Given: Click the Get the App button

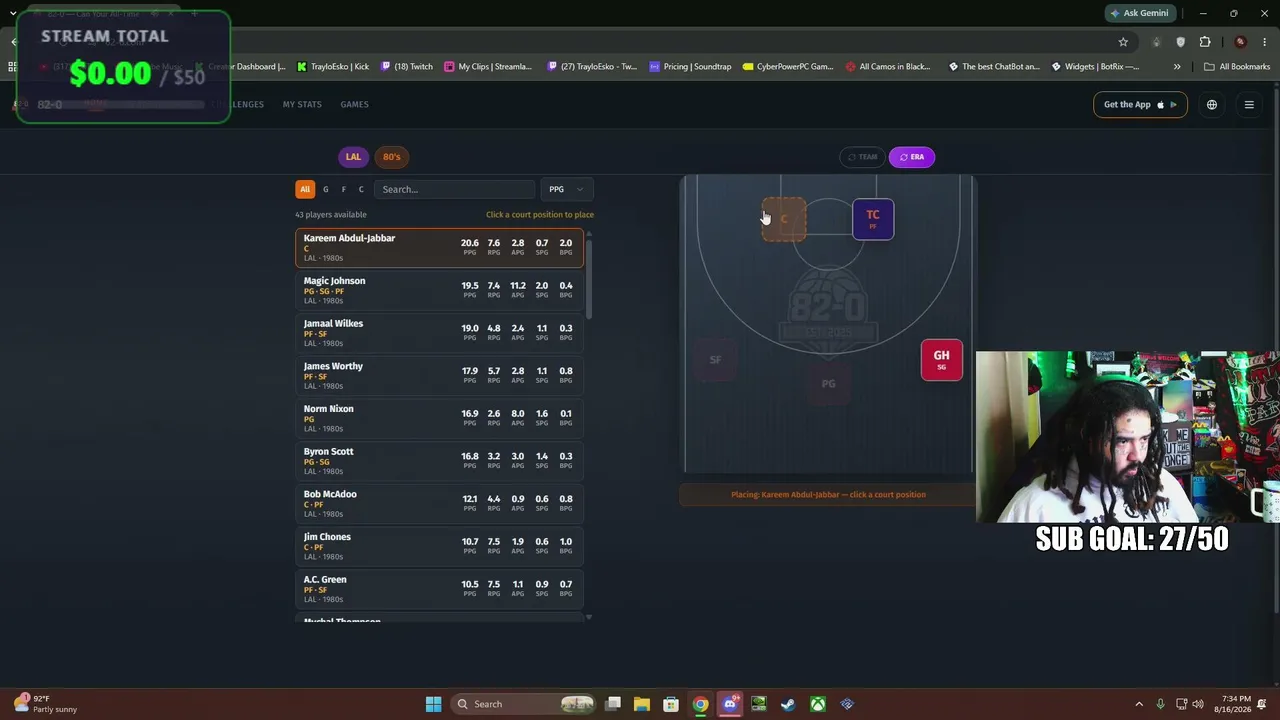Looking at the screenshot, I should 1140,105.
